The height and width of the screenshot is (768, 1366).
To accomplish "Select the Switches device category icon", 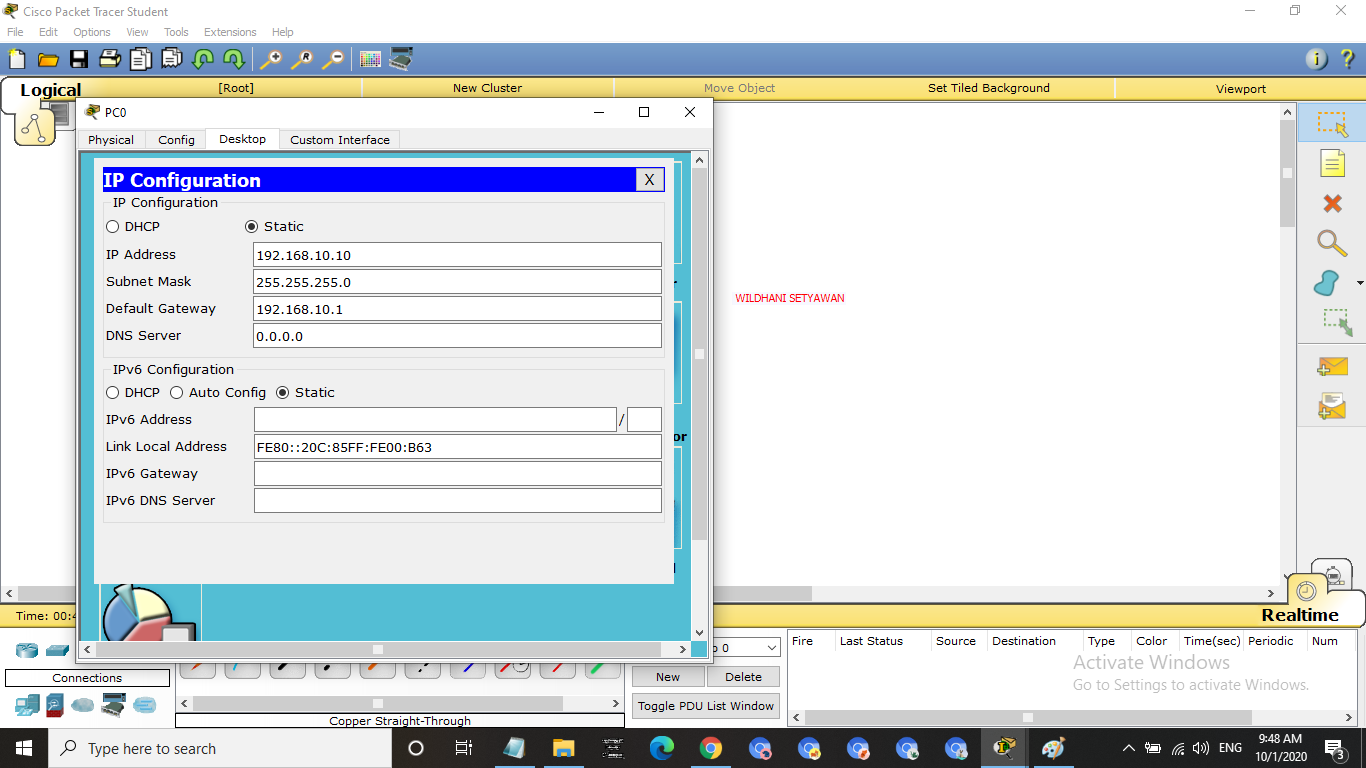I will point(57,650).
